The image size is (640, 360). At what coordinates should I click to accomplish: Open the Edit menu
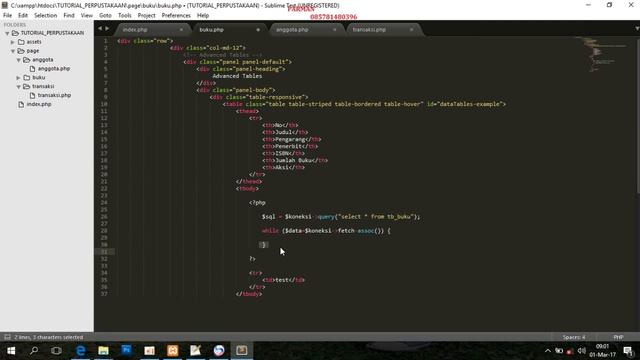(23, 16)
